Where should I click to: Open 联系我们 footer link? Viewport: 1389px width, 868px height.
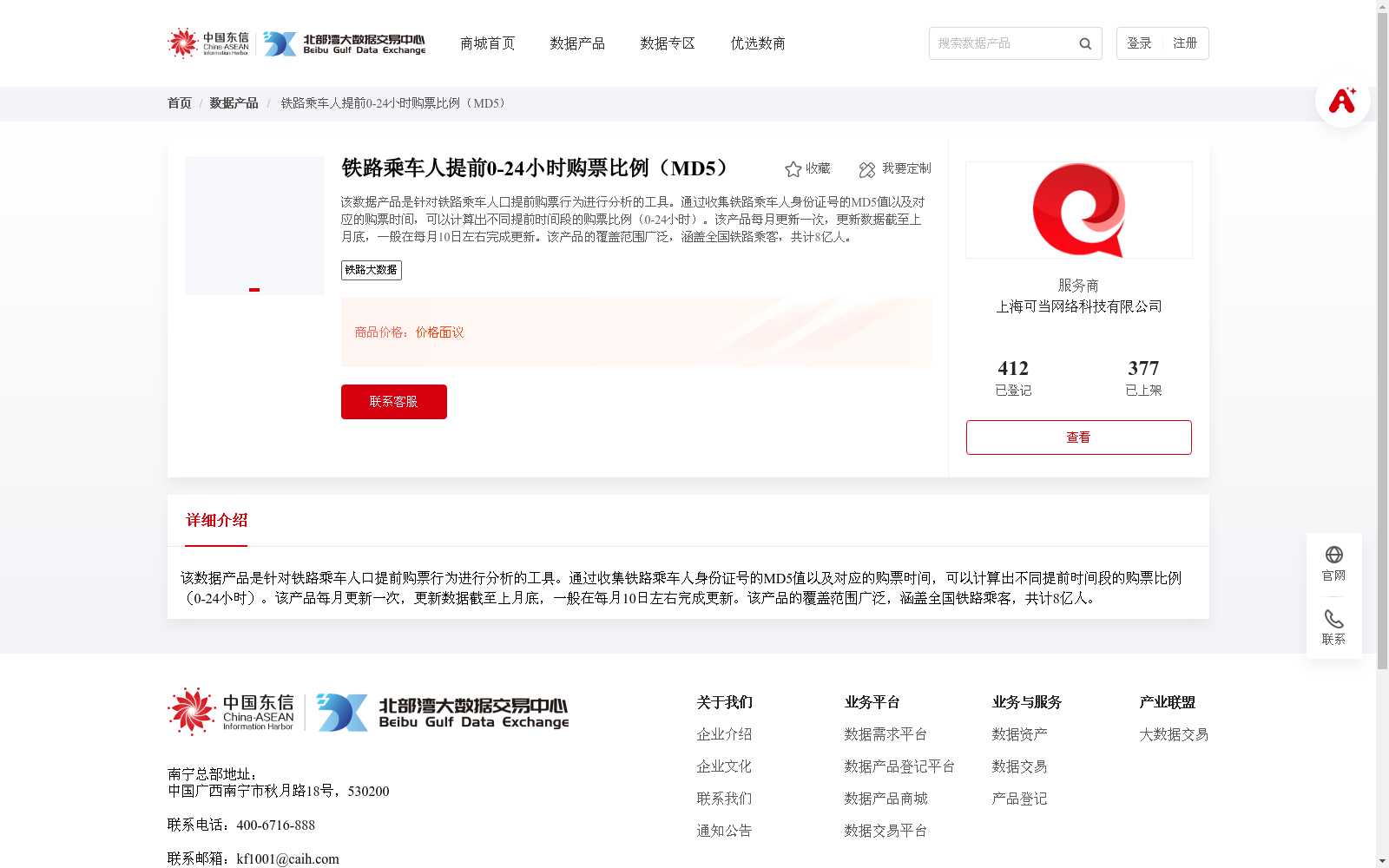coord(724,799)
